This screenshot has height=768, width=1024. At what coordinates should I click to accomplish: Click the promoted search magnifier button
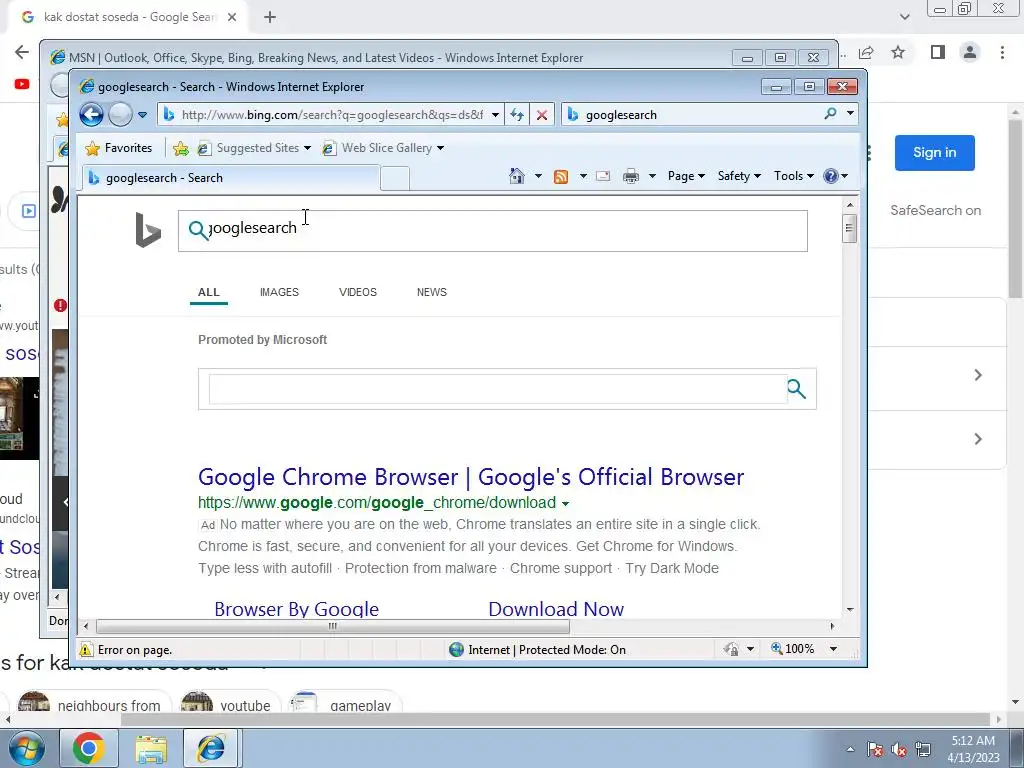(x=796, y=389)
